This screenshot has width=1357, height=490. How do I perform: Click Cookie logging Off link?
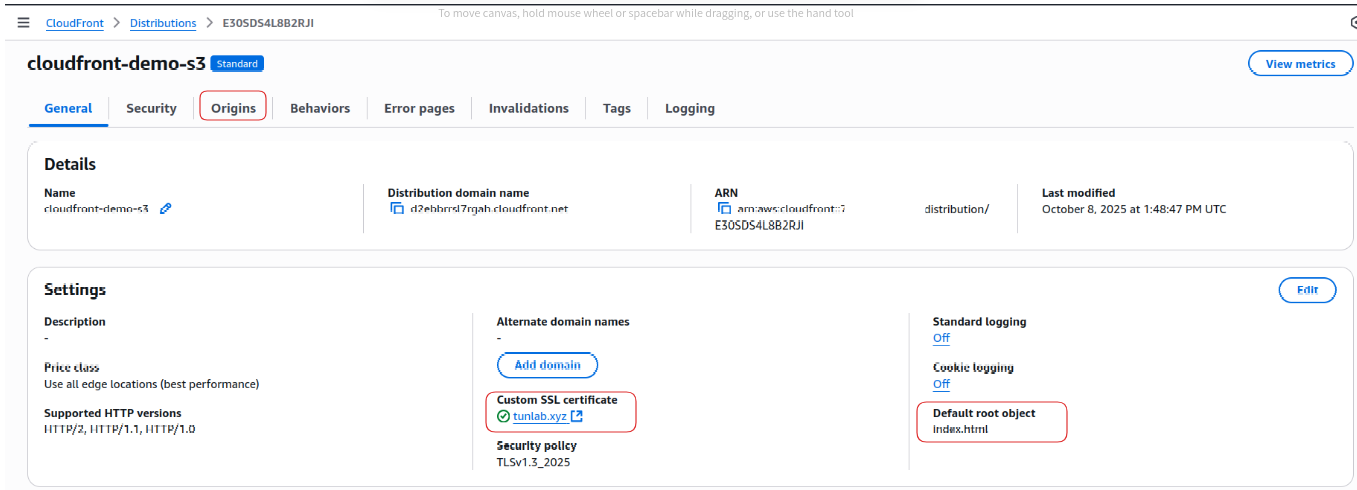[941, 384]
